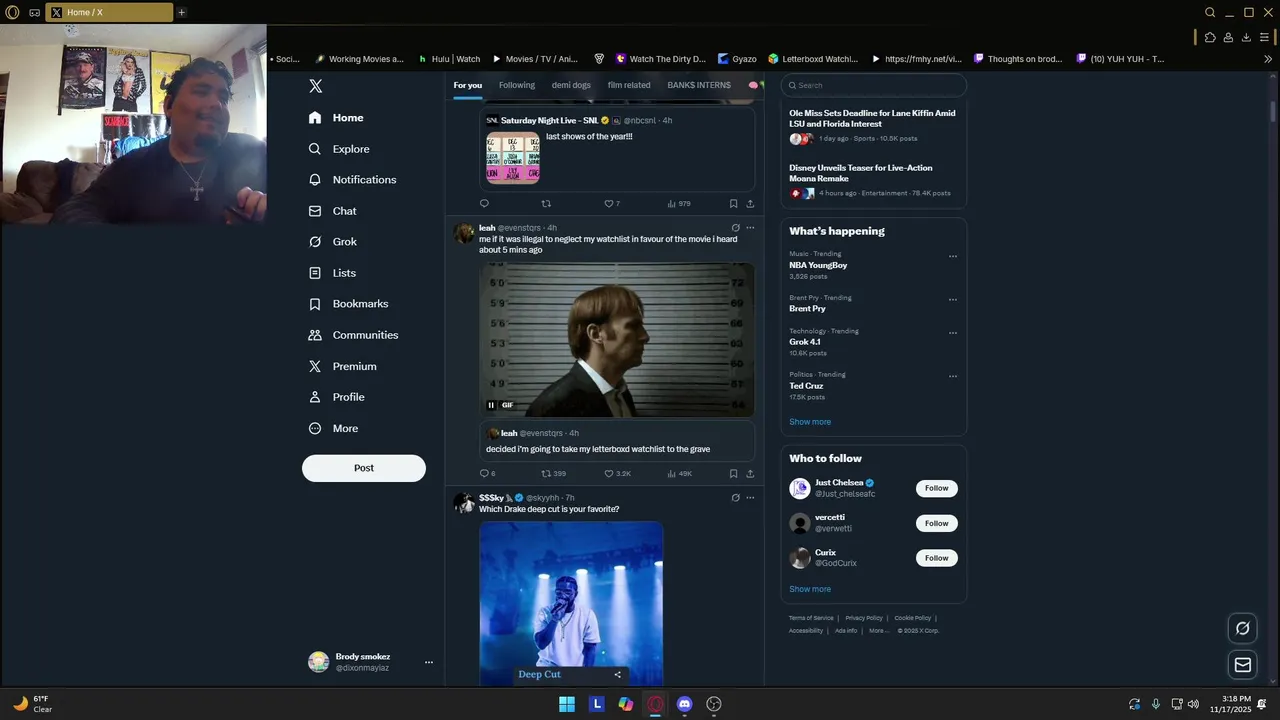Screen dimensions: 1280x720
Task: Click the Post button
Action: (x=364, y=468)
